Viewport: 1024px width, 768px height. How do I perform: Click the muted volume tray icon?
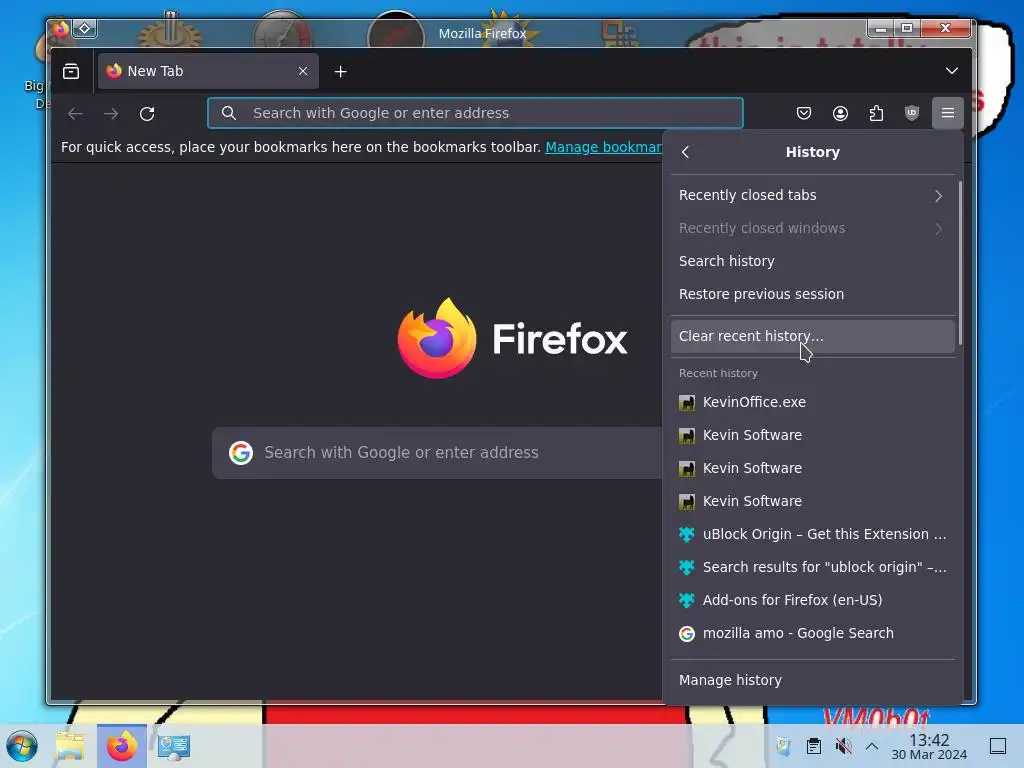click(x=843, y=746)
